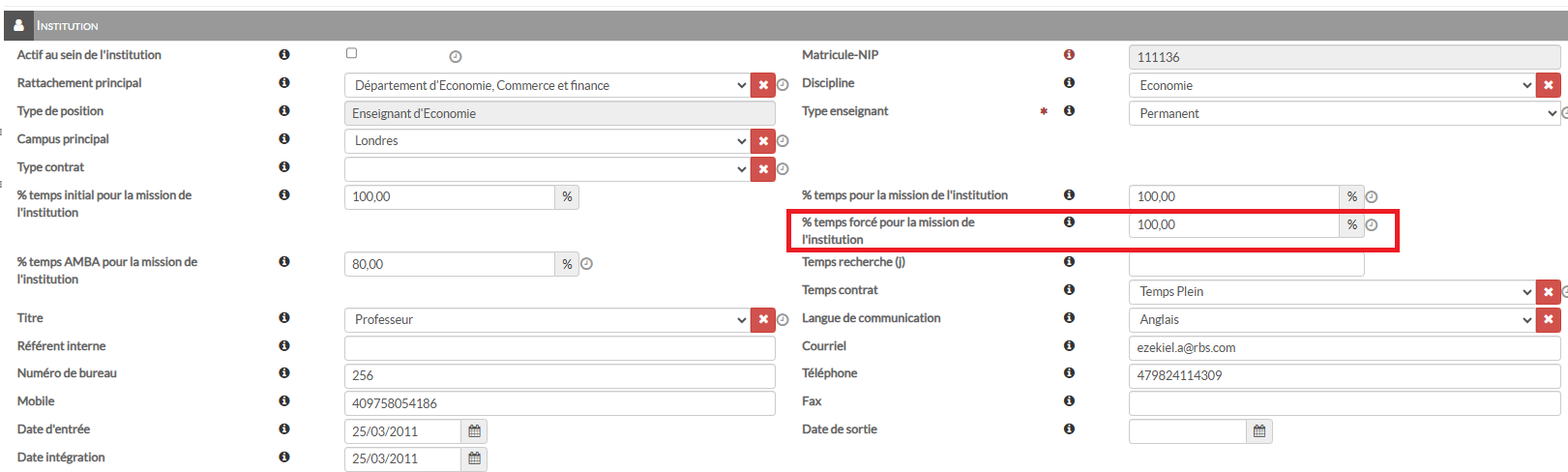Clear the Rattachement principal selection with red X
This screenshot has height=472, width=1568.
coord(763,85)
